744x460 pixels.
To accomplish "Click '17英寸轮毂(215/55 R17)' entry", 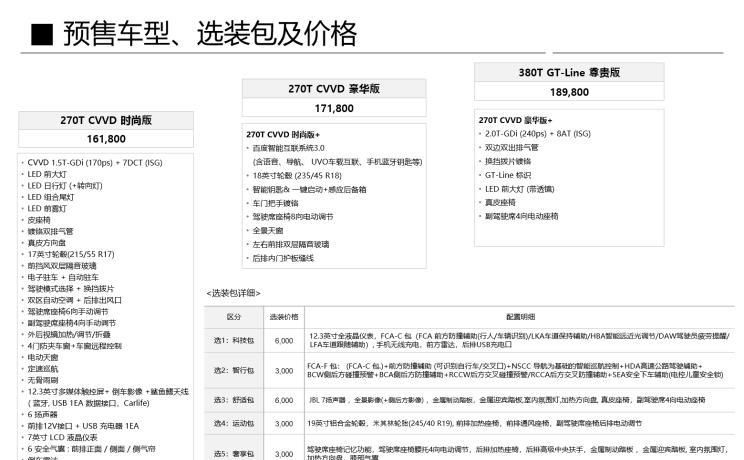I will [71, 254].
